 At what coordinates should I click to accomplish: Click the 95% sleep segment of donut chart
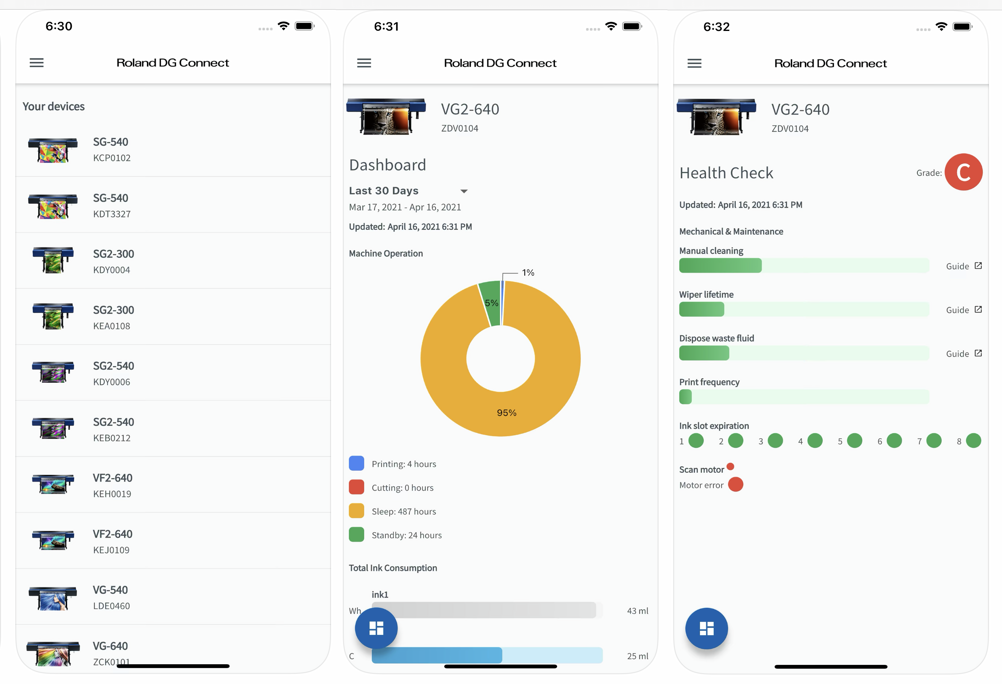[505, 413]
